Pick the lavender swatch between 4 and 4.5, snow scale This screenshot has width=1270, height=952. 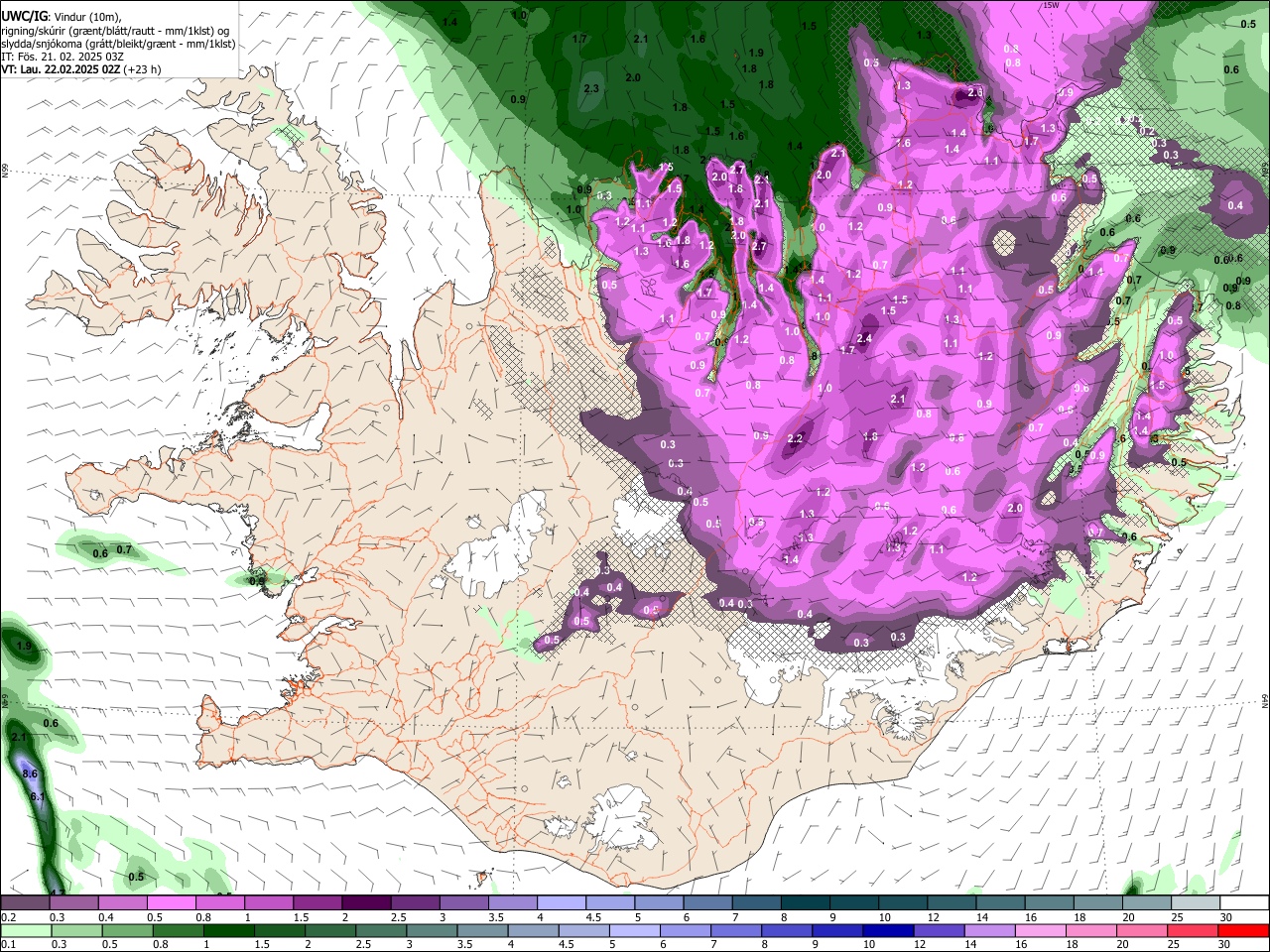tap(561, 903)
